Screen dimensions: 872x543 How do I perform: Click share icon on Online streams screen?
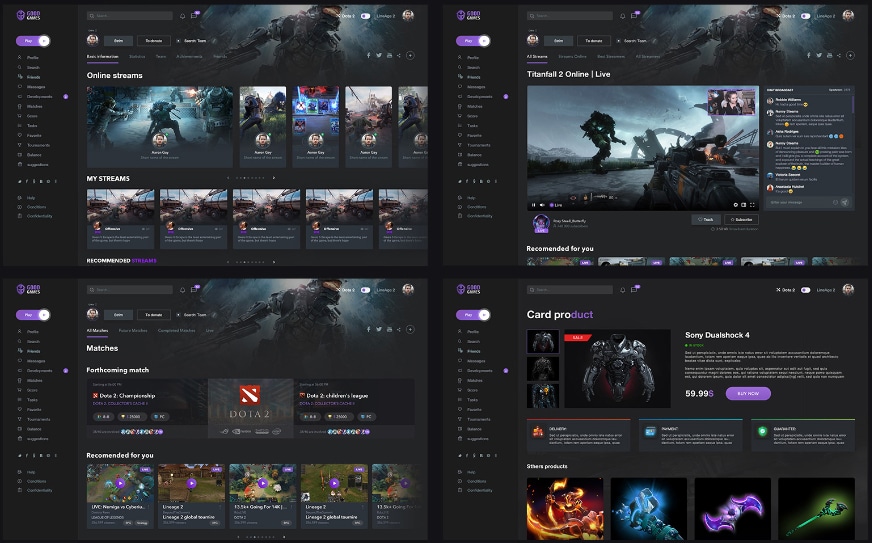coord(399,55)
